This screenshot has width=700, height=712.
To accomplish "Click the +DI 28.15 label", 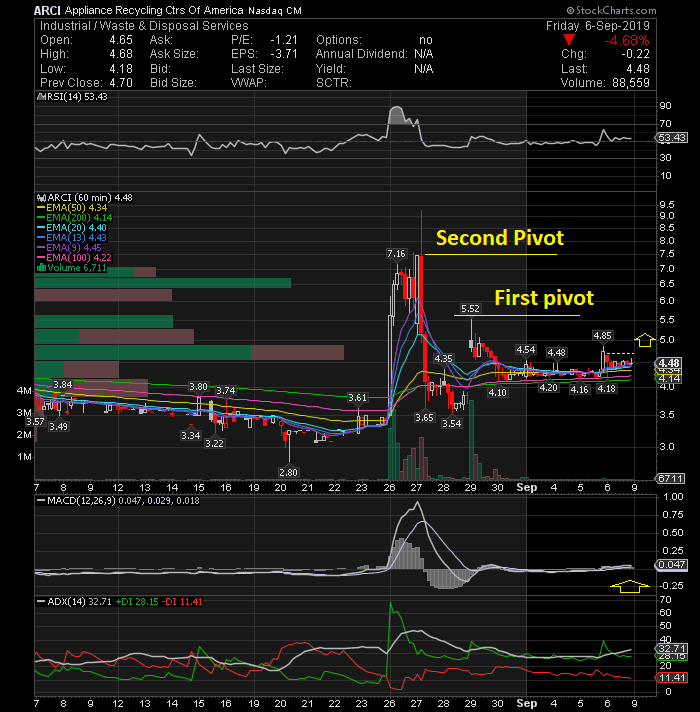I will coord(137,602).
